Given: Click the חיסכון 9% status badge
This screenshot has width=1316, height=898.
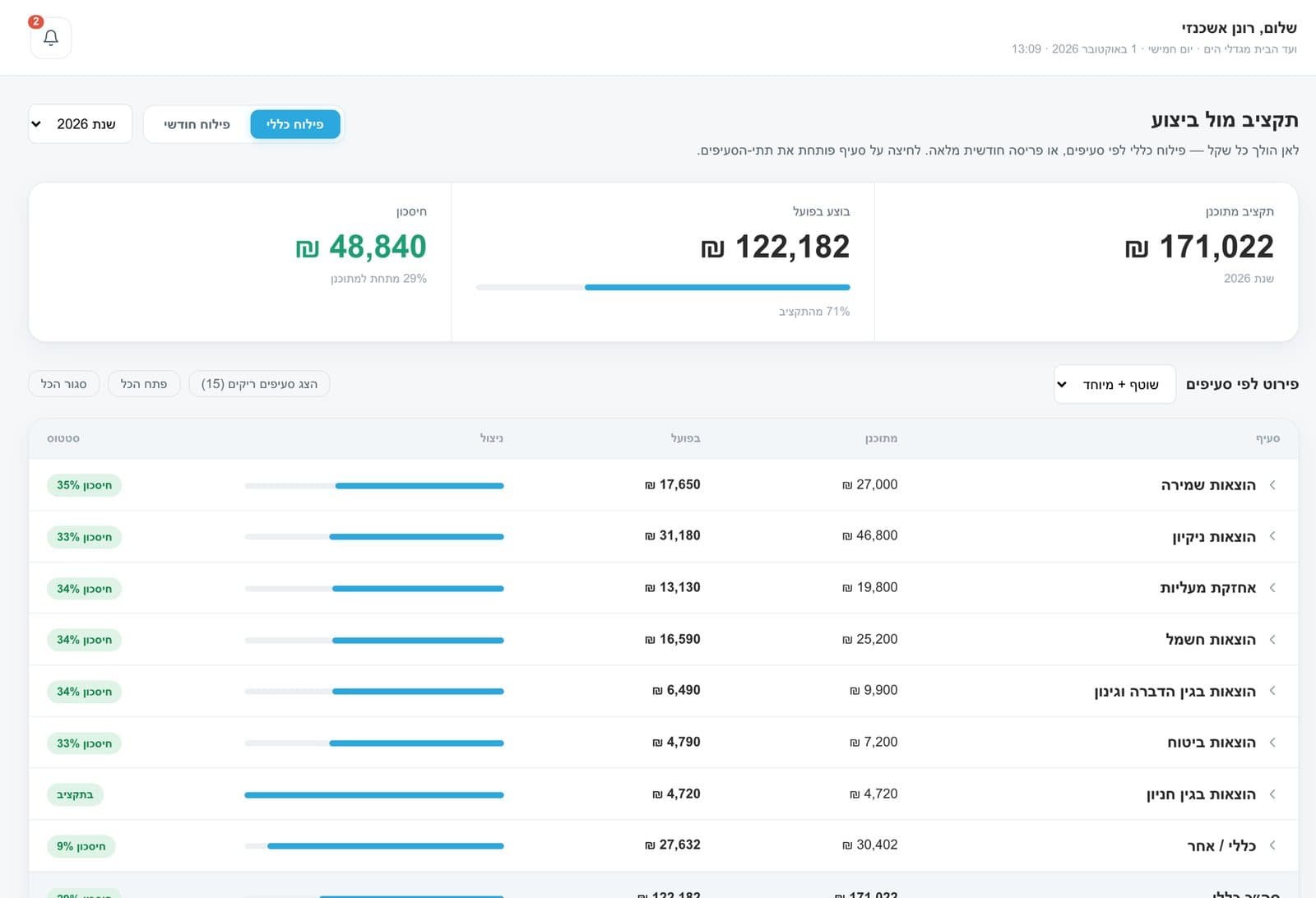Looking at the screenshot, I should click(81, 846).
